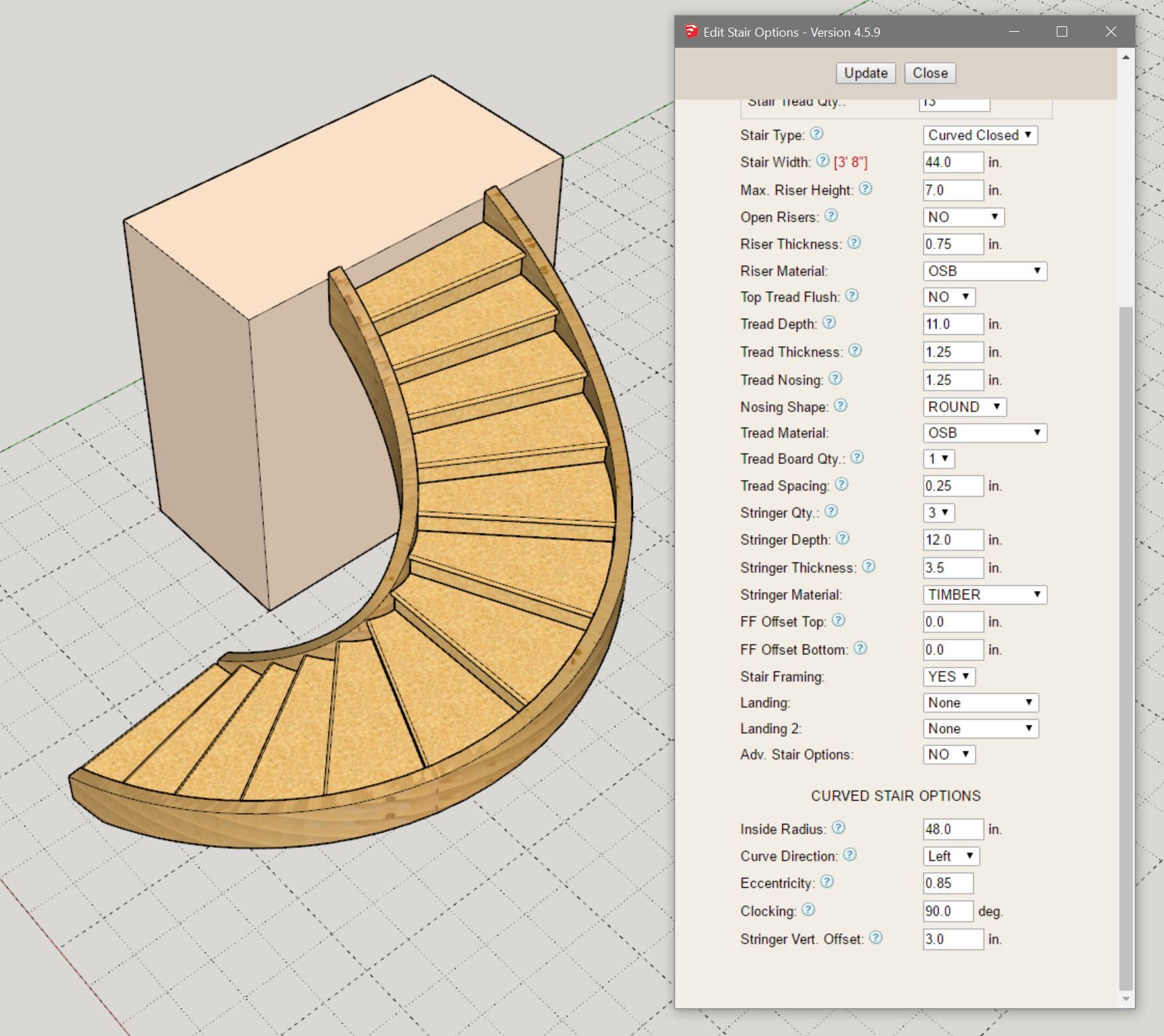
Task: Click the Tread Thickness input field
Action: [953, 352]
